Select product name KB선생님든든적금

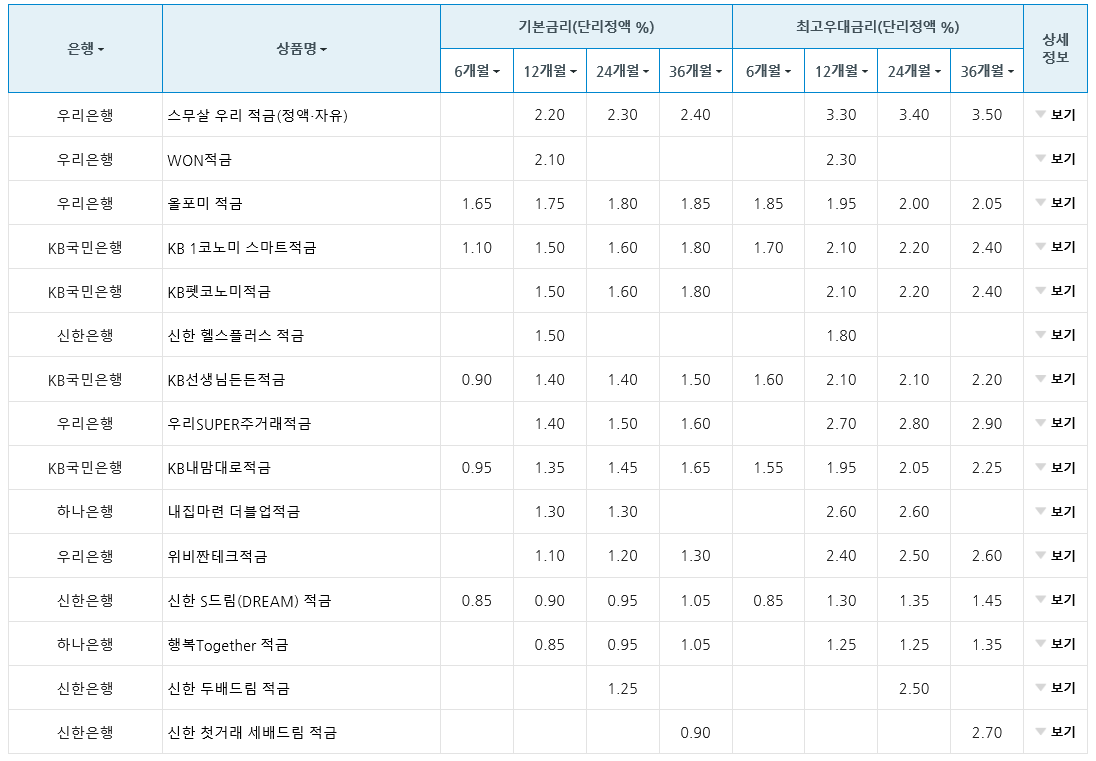point(226,379)
